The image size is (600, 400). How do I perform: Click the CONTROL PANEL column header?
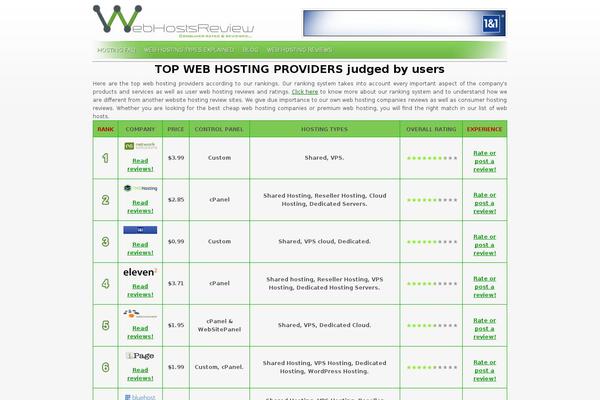click(x=219, y=129)
